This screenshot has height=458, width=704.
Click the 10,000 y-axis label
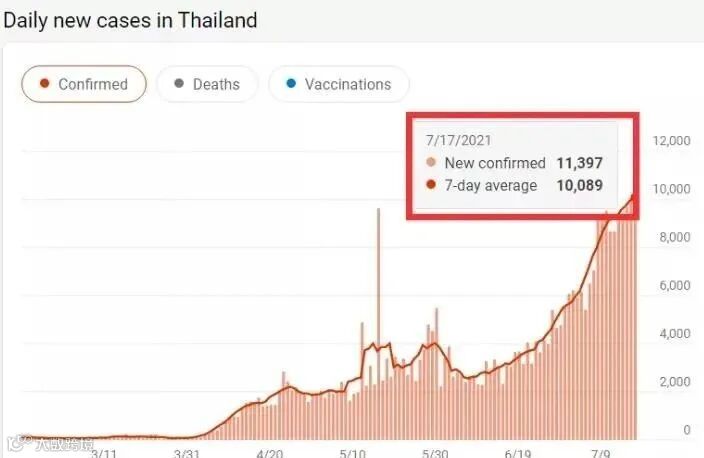672,189
